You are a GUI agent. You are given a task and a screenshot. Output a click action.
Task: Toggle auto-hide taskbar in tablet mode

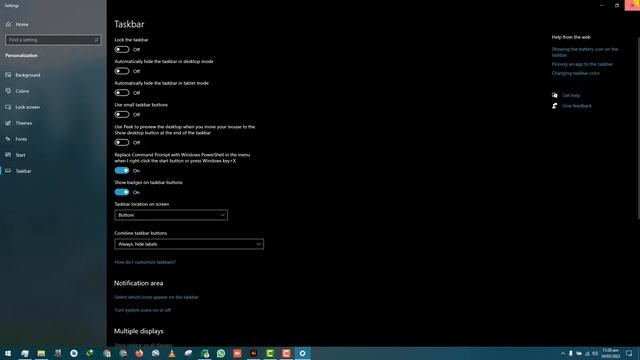122,93
